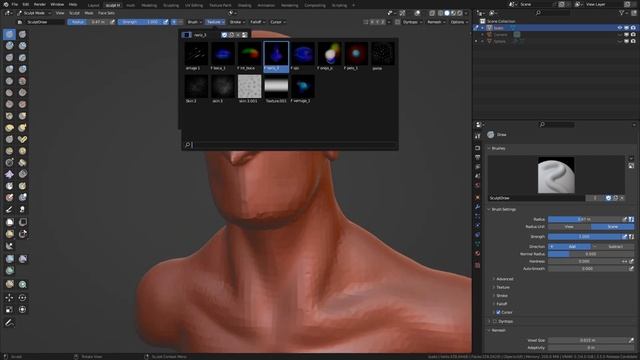The width and height of the screenshot is (640, 360).
Task: Select the Annotate tool
Action: pyautogui.click(x=9, y=323)
